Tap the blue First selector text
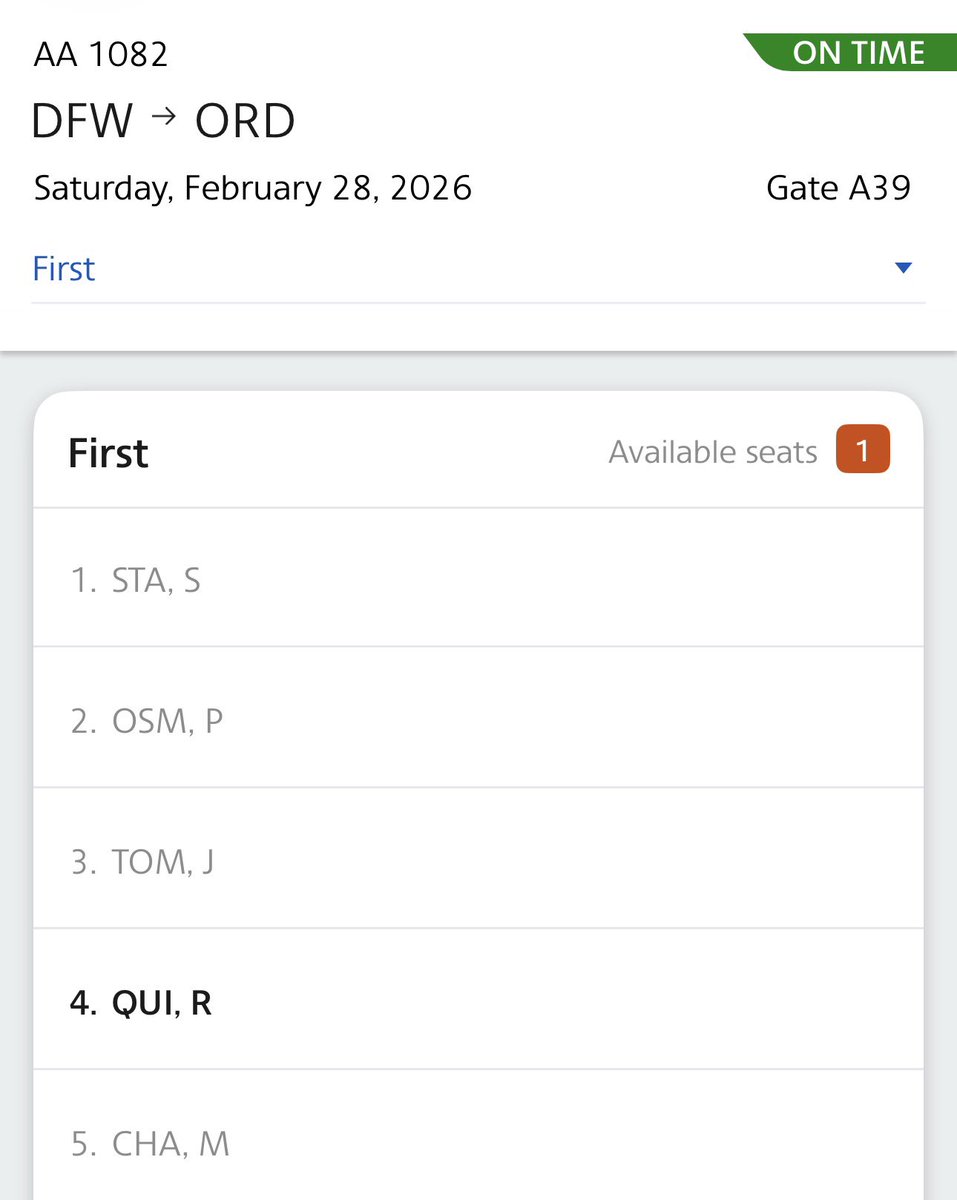 click(x=64, y=268)
